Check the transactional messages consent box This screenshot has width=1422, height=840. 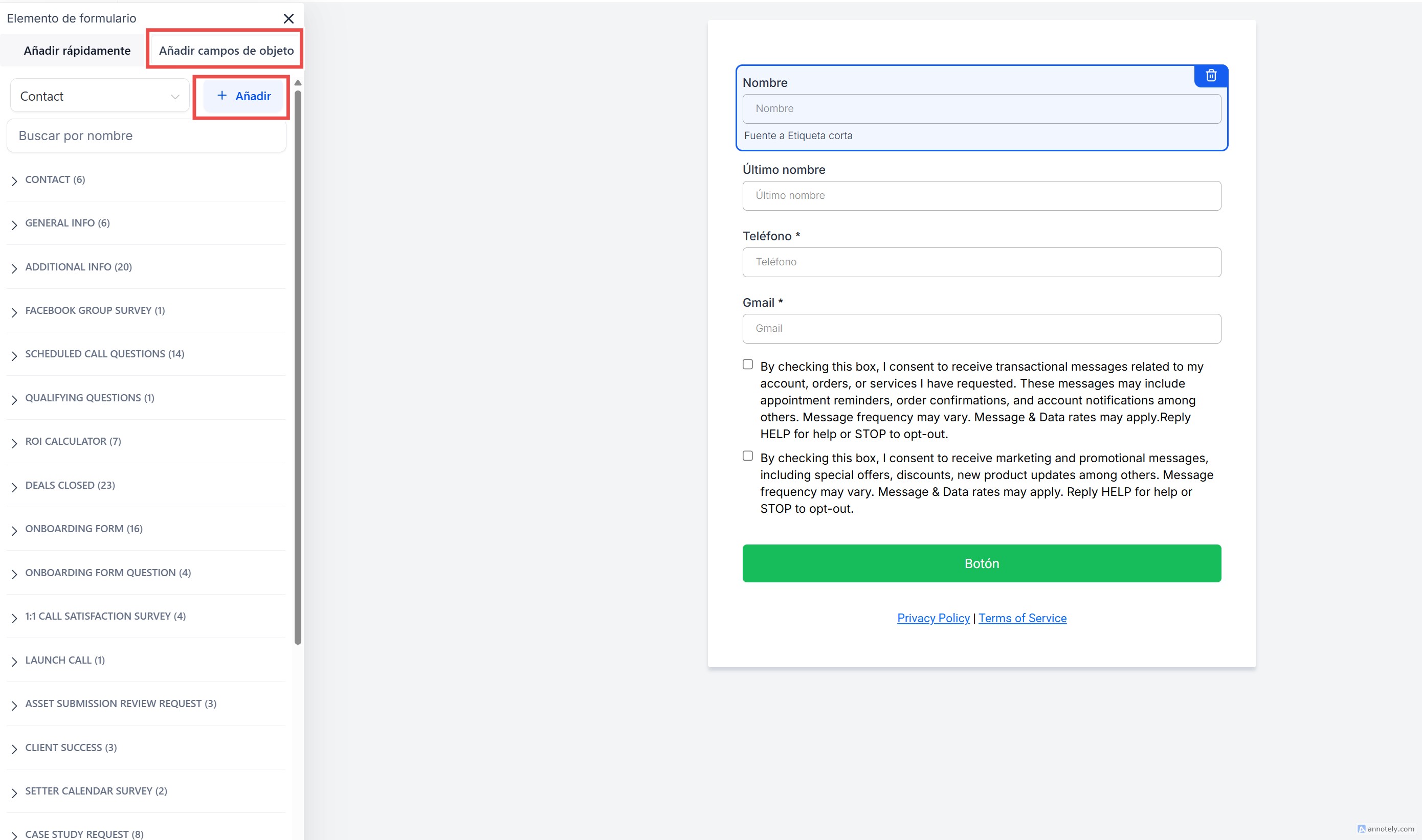click(x=747, y=365)
